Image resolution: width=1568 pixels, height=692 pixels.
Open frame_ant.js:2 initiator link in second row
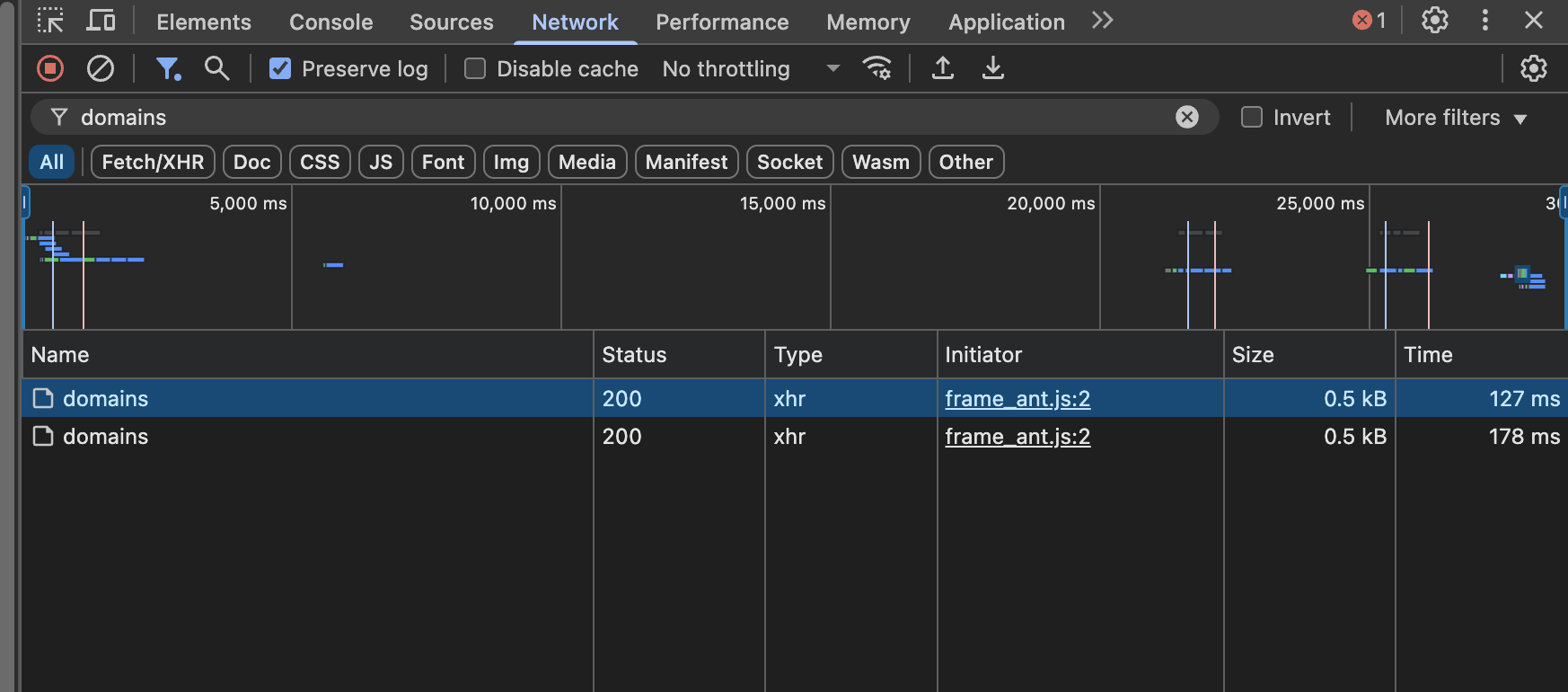pos(1017,437)
